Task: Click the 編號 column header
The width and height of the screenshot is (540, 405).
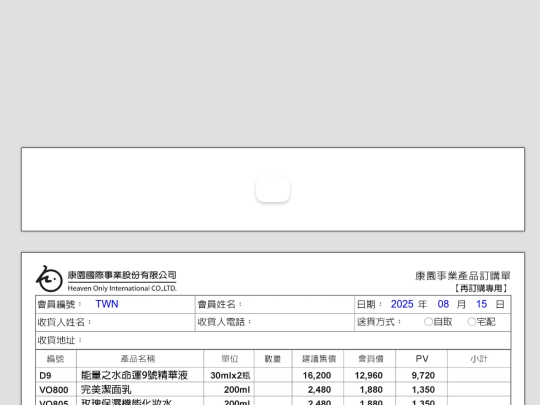Action: pos(55,359)
